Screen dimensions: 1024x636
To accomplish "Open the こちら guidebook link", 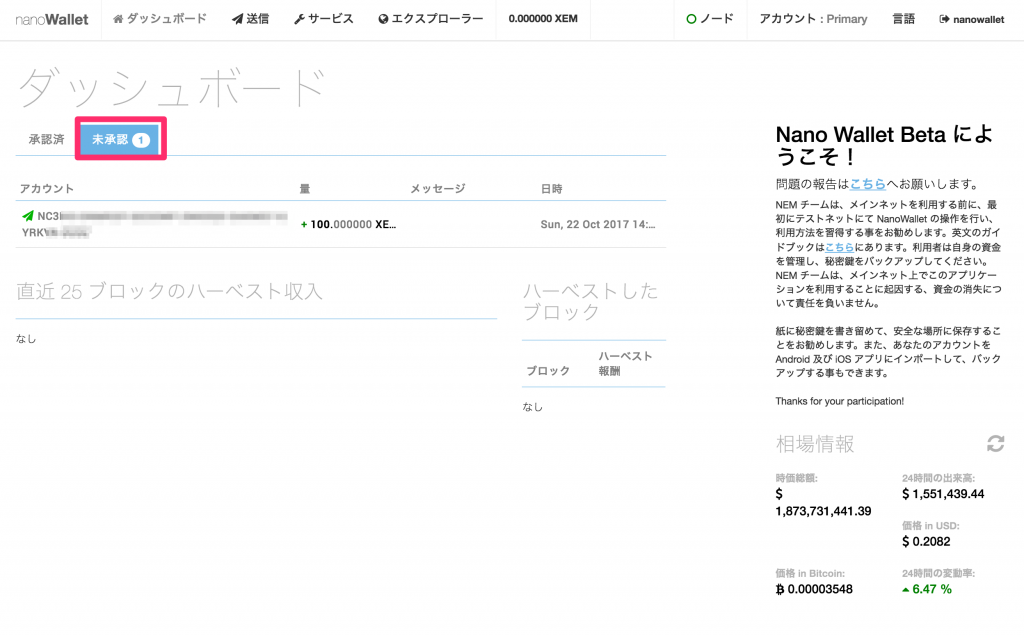I will [839, 247].
